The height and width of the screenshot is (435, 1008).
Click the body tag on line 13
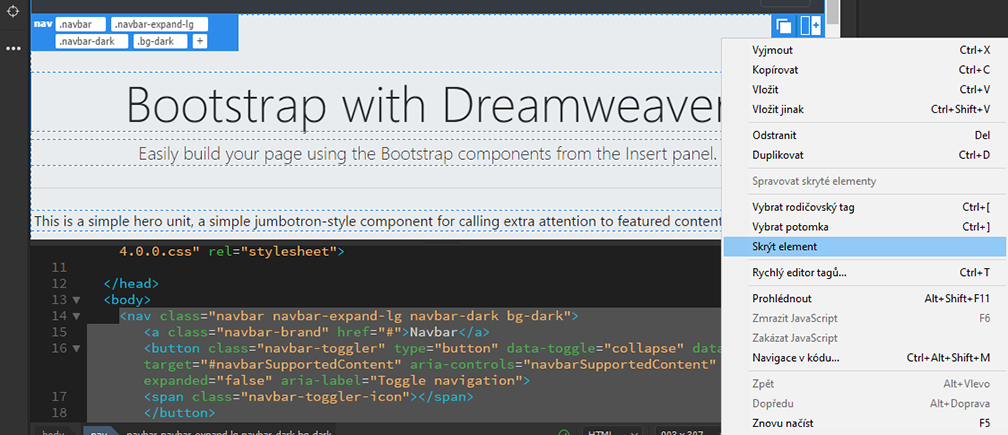point(127,300)
